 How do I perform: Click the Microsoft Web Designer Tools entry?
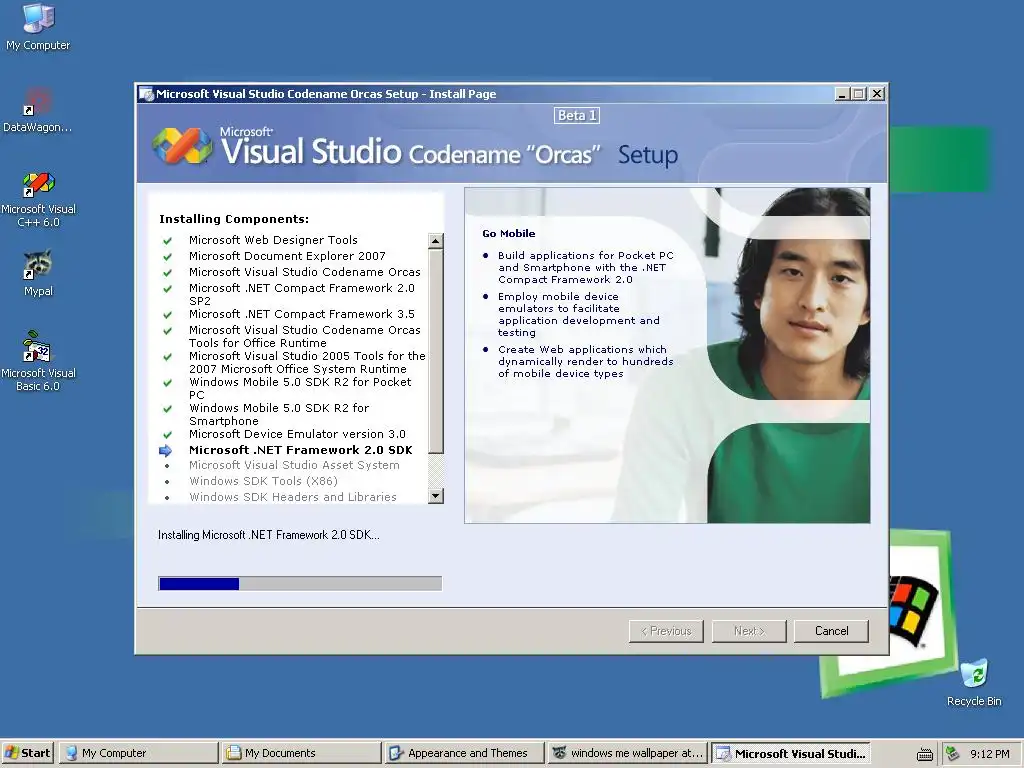tap(273, 240)
